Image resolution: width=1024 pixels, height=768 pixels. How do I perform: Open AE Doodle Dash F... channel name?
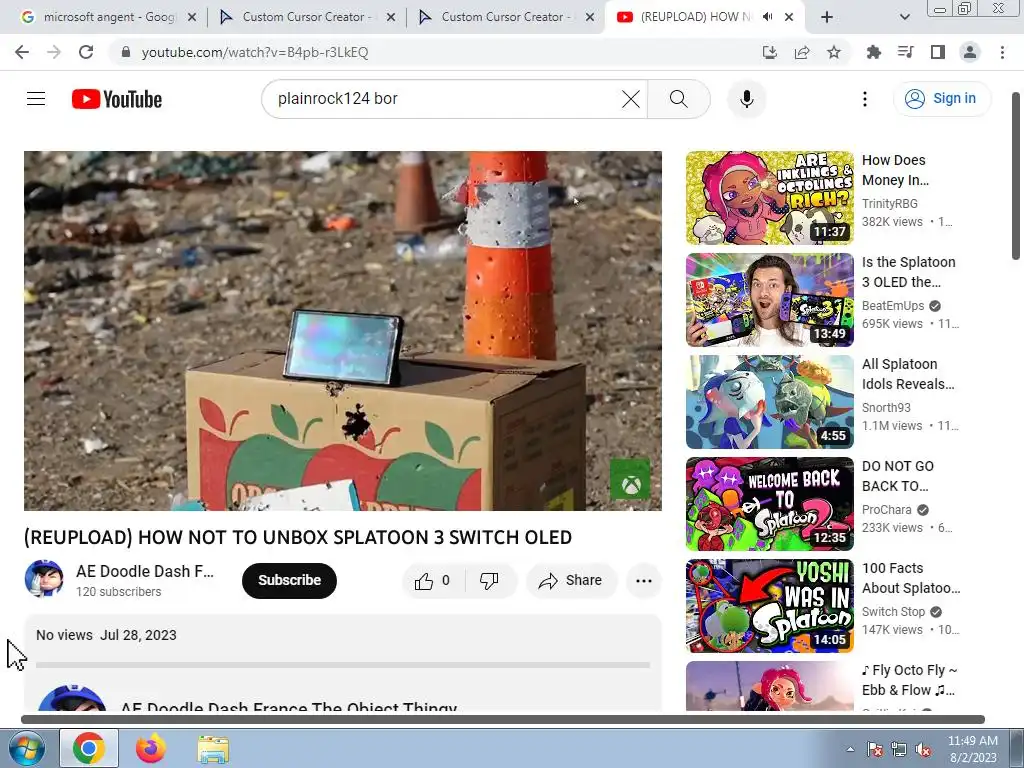click(x=145, y=571)
